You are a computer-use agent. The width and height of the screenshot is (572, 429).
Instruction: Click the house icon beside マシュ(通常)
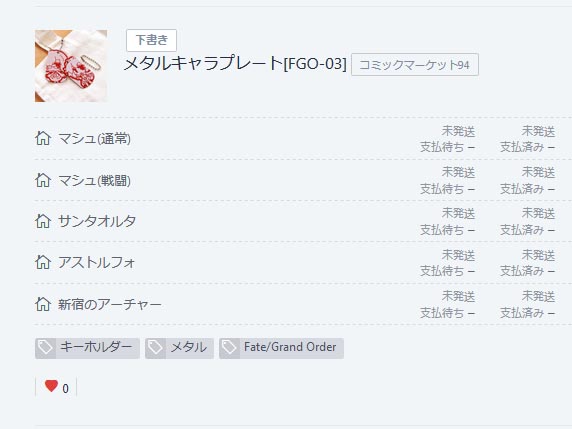43,138
